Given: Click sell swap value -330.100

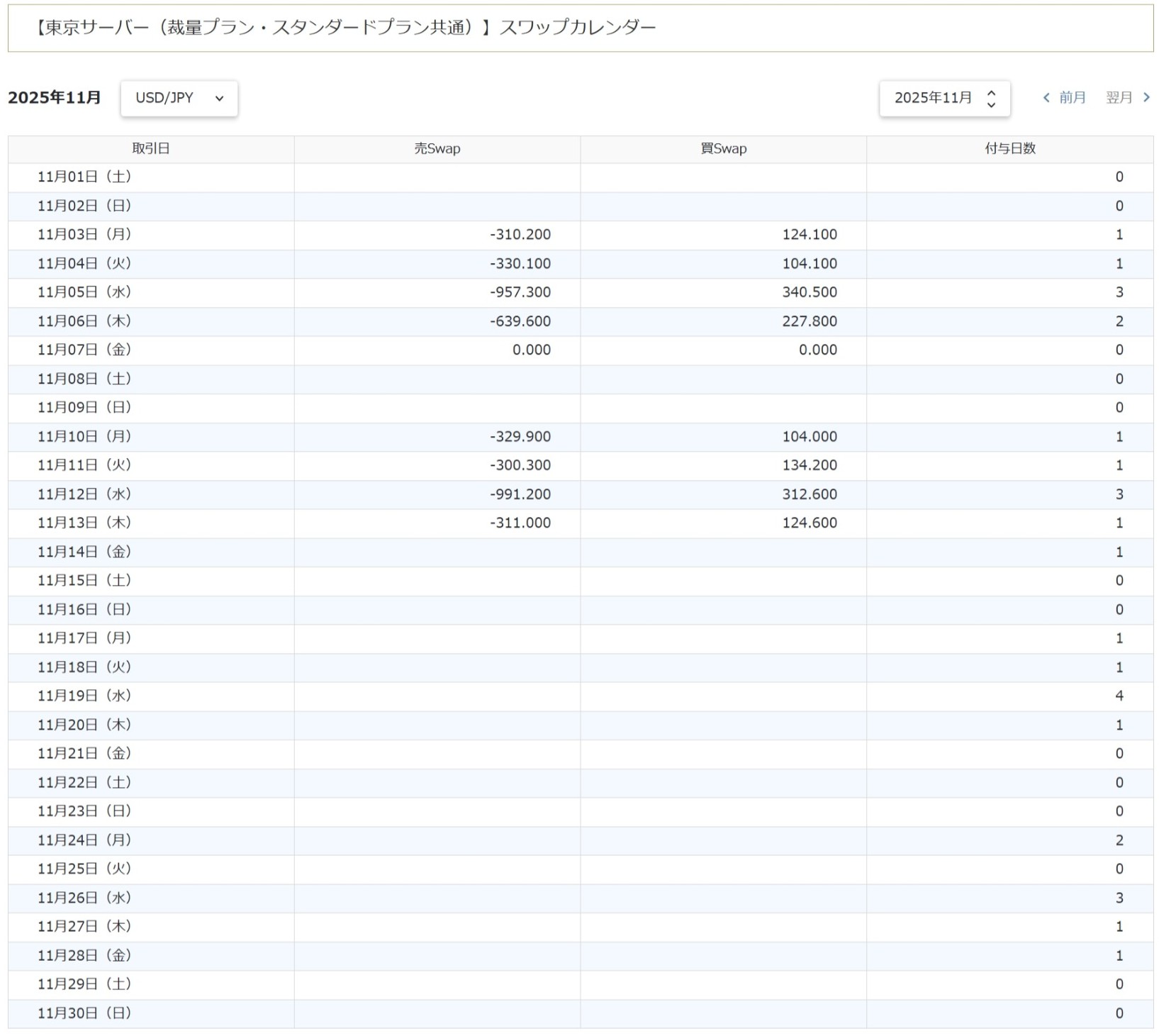Looking at the screenshot, I should [x=520, y=264].
